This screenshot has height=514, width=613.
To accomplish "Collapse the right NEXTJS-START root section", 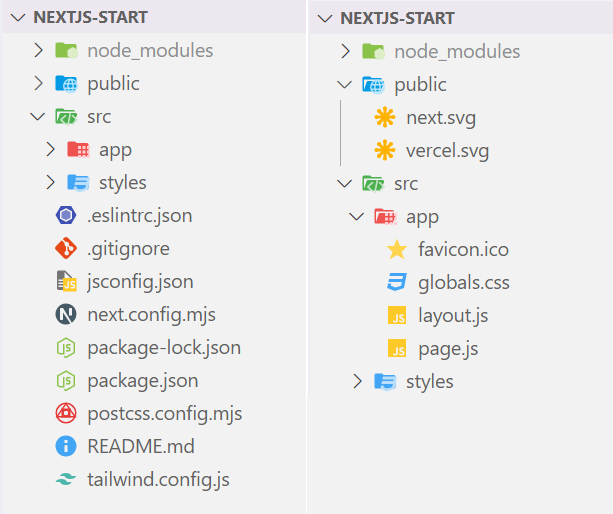I will 325,18.
